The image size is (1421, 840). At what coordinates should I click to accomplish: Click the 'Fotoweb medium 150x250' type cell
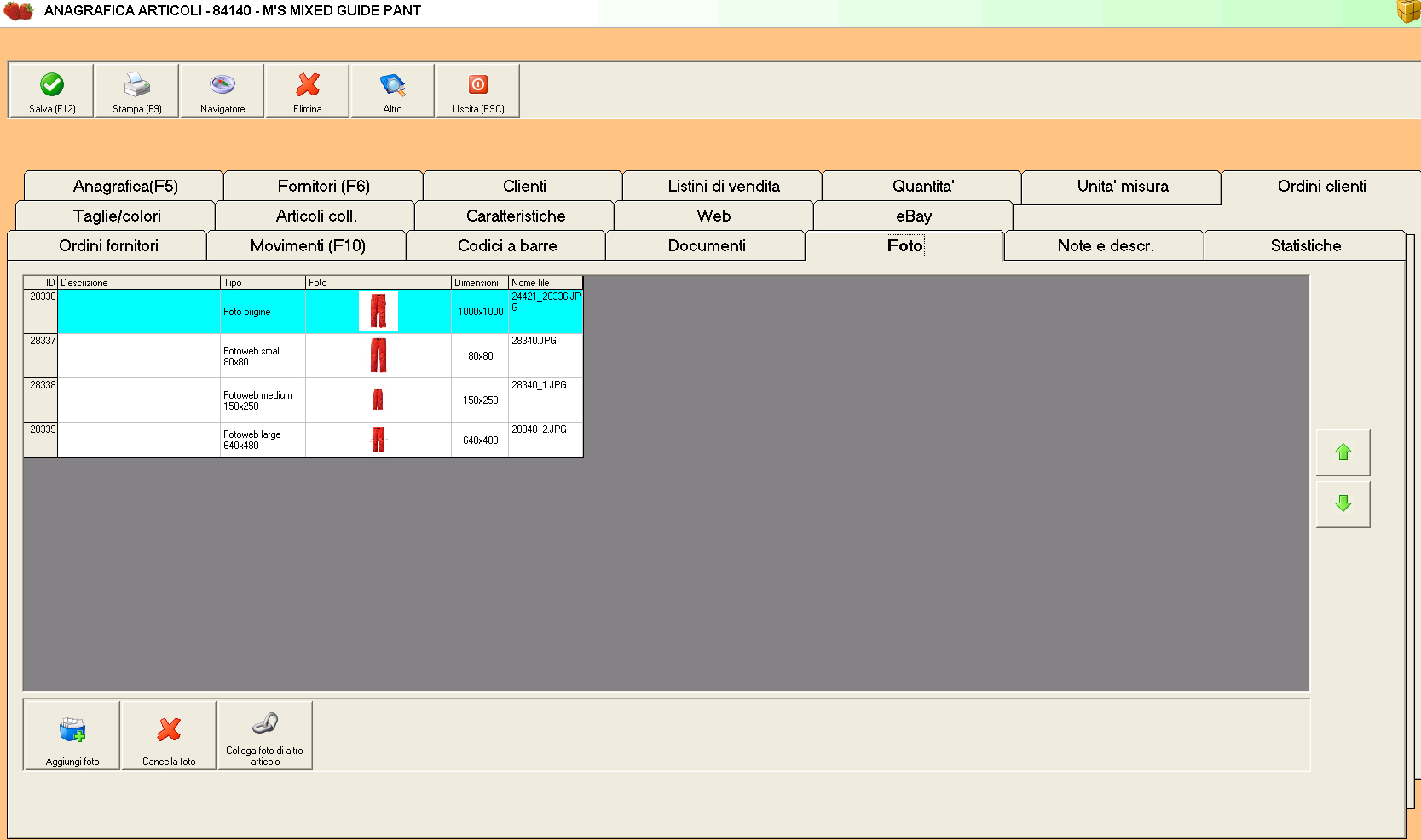263,400
